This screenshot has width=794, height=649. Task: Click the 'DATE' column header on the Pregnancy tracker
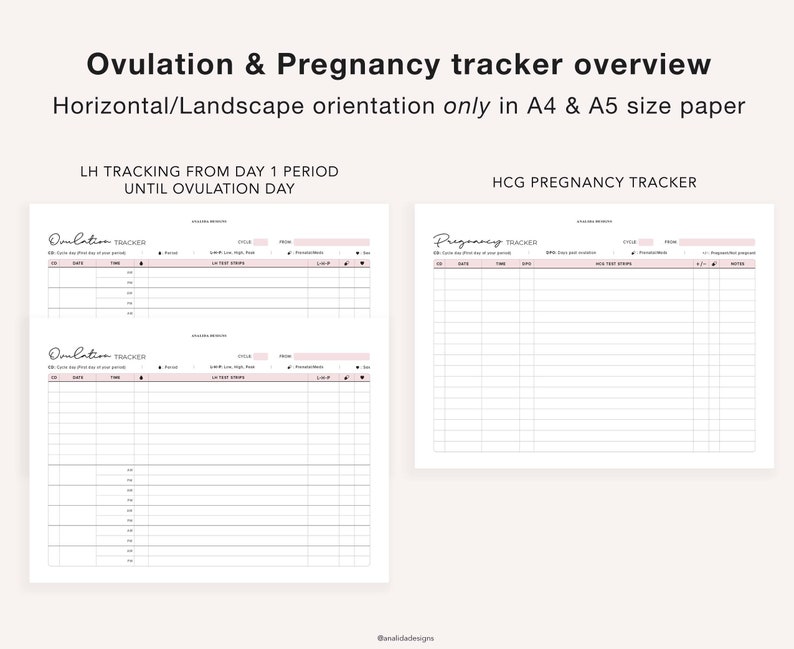(x=463, y=264)
